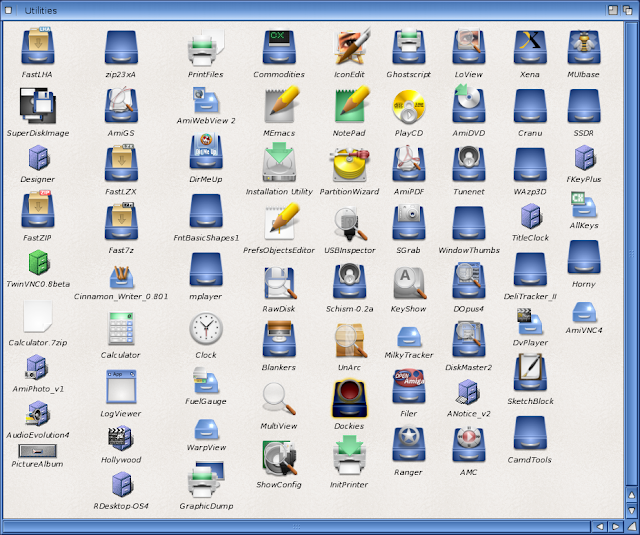Launch the USBInspector icon

(350, 224)
